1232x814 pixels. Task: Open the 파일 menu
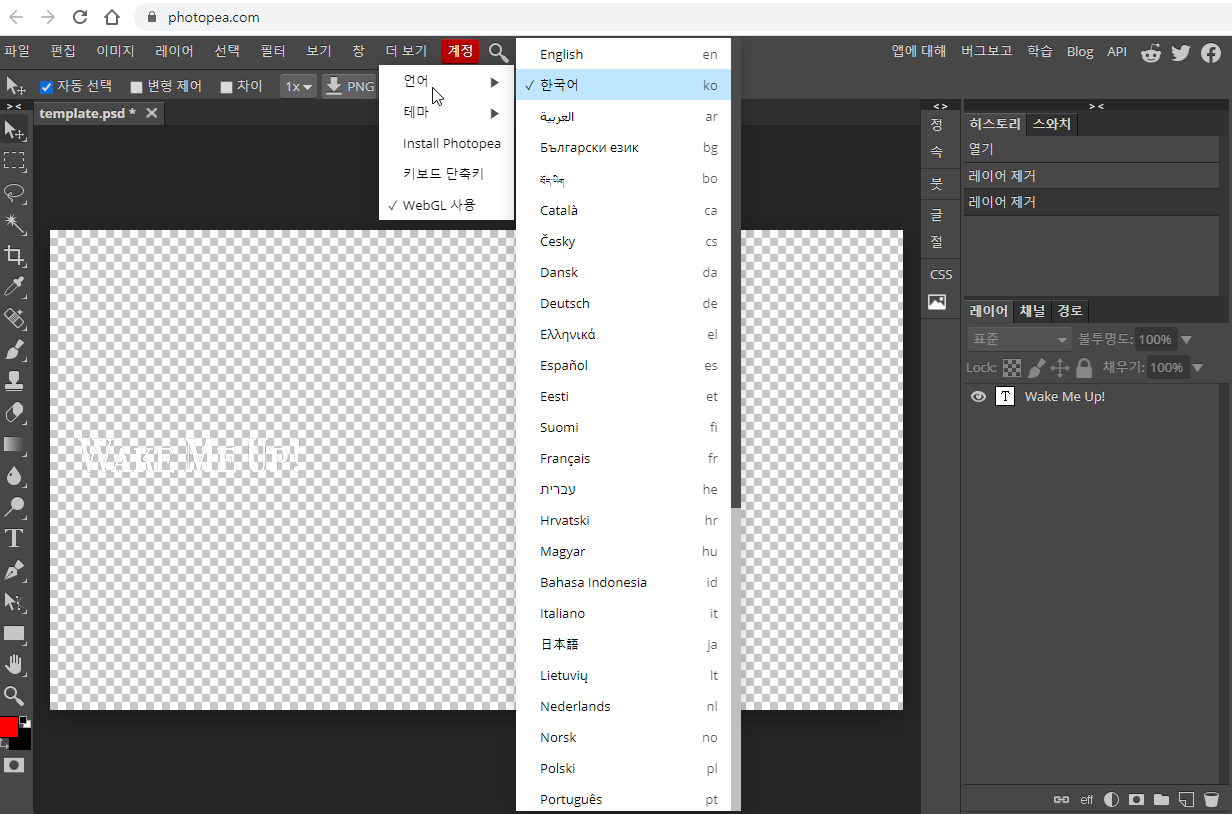(x=17, y=51)
